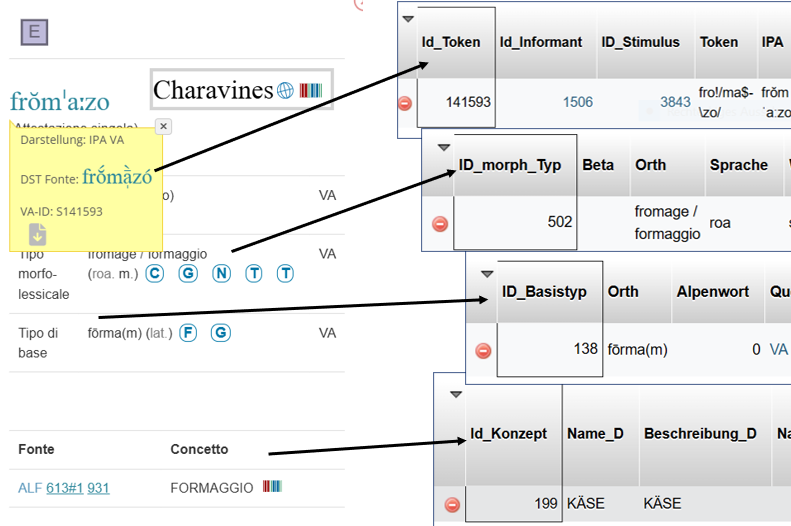This screenshot has width=791, height=526.
Task: Sort by the Id_Stimulus column header
Action: click(x=640, y=42)
